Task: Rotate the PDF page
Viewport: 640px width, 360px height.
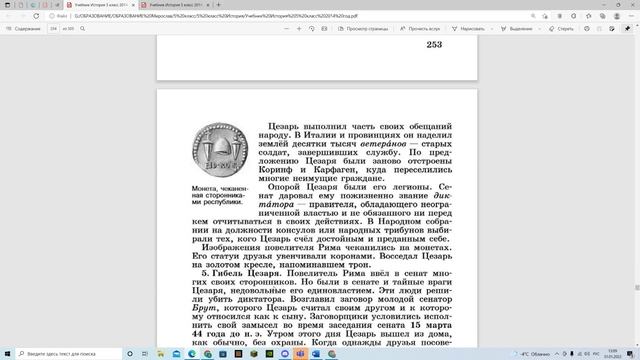Action: [312, 29]
